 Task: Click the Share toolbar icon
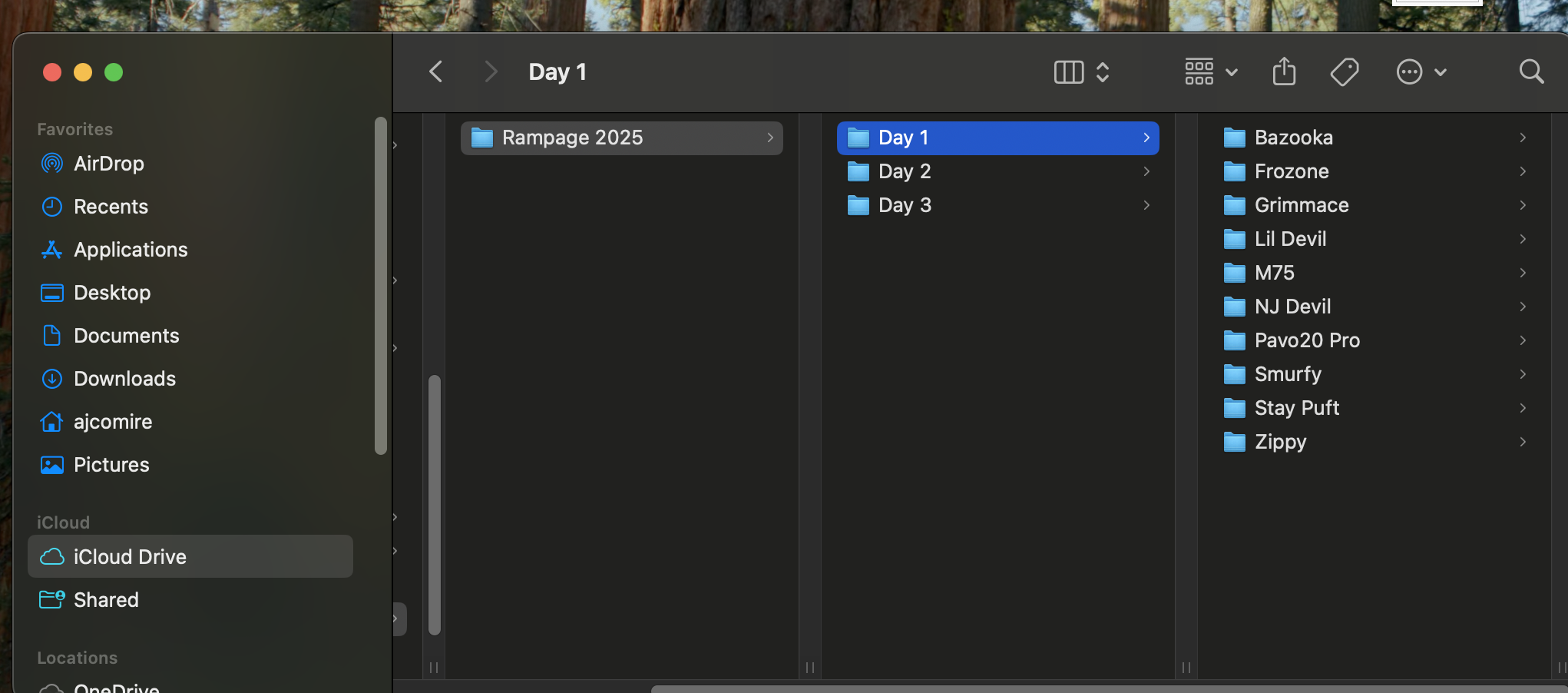1284,72
